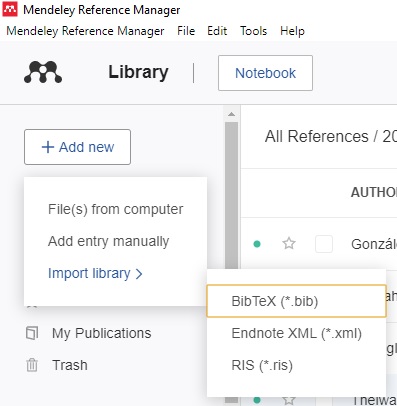Tick the checkbox on the González row
The width and height of the screenshot is (397, 406).
pyautogui.click(x=324, y=244)
